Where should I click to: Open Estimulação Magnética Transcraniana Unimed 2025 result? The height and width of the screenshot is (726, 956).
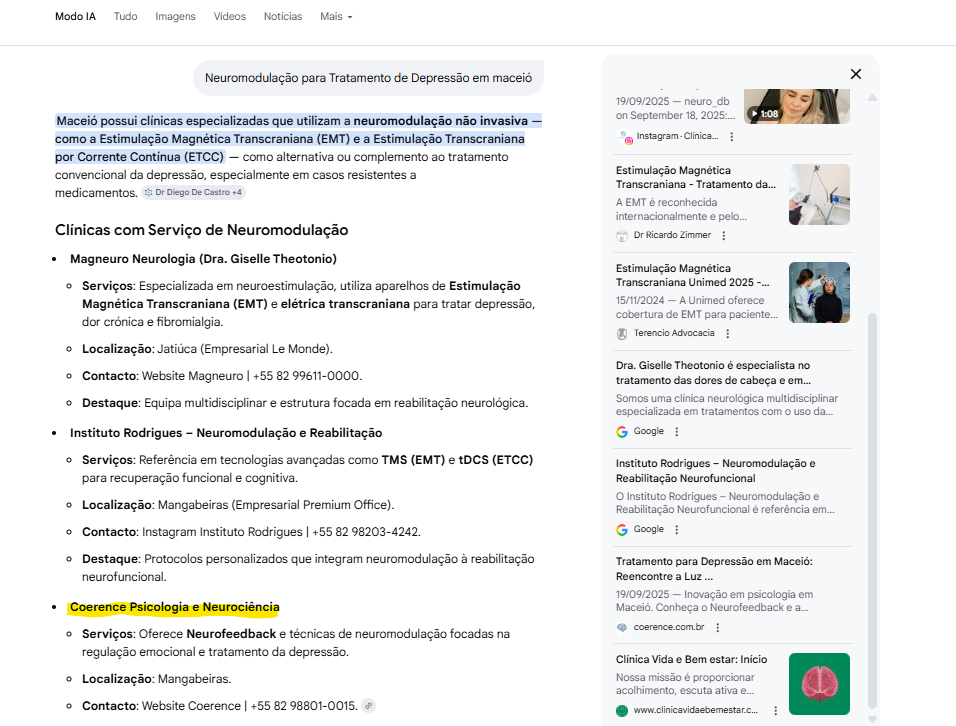693,276
